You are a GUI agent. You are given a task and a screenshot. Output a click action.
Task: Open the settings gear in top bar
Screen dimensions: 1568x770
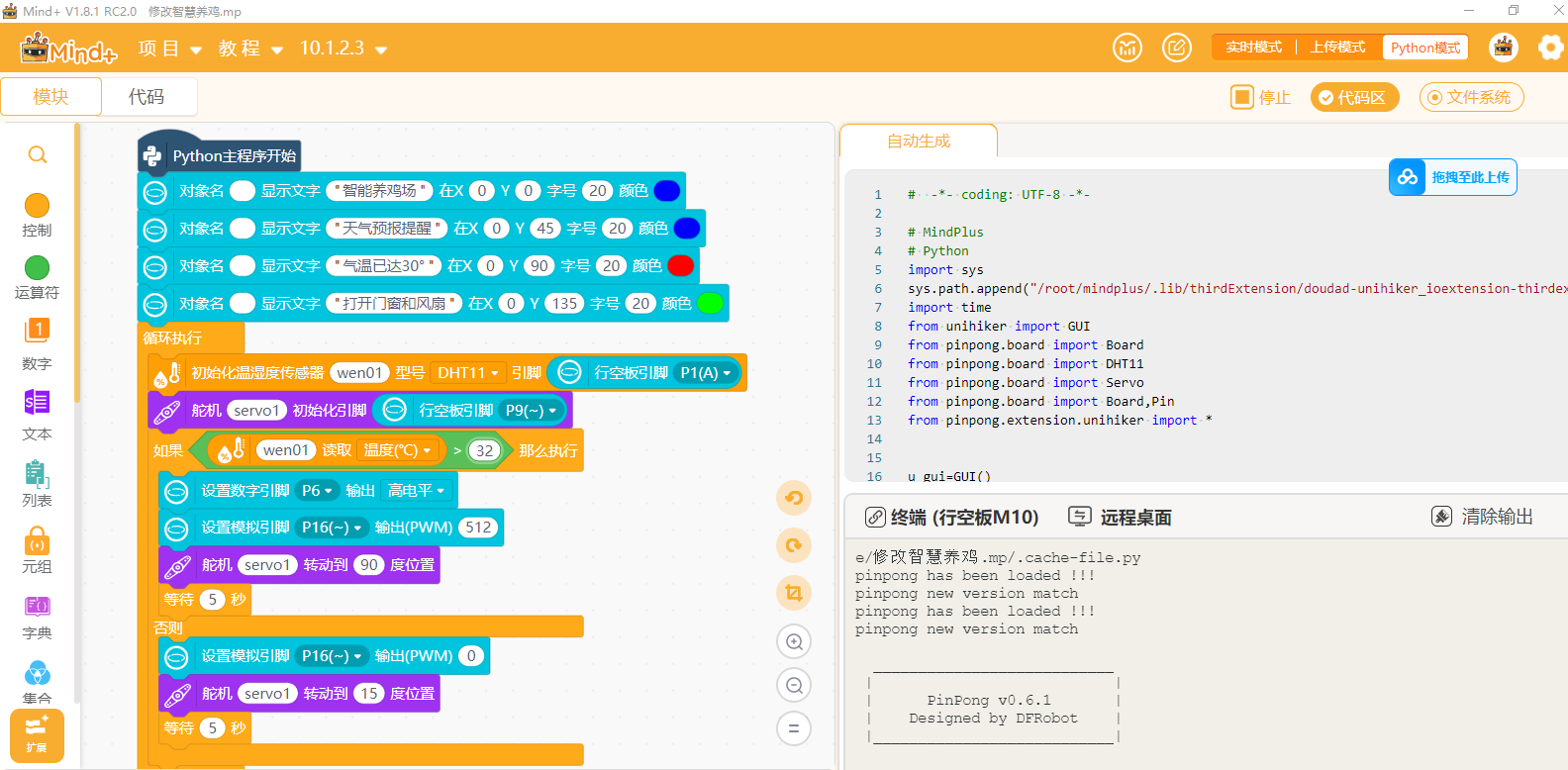tap(1551, 48)
